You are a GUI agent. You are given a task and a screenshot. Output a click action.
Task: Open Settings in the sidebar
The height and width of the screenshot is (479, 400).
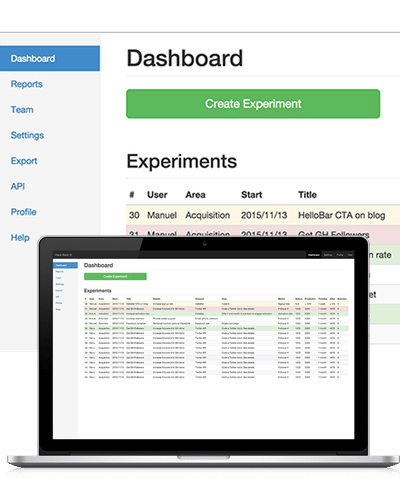coord(27,135)
